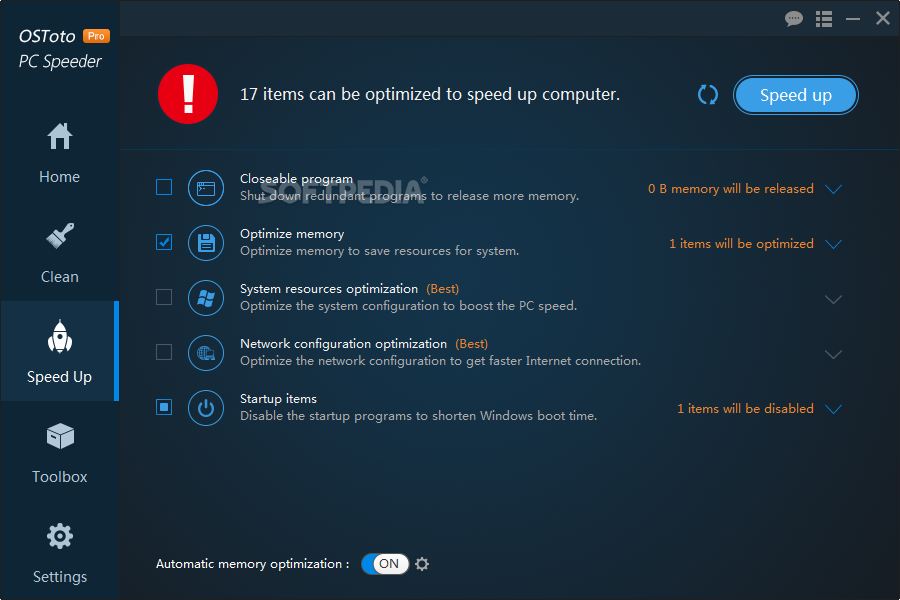
Task: Click the refresh scan icon
Action: tap(708, 95)
